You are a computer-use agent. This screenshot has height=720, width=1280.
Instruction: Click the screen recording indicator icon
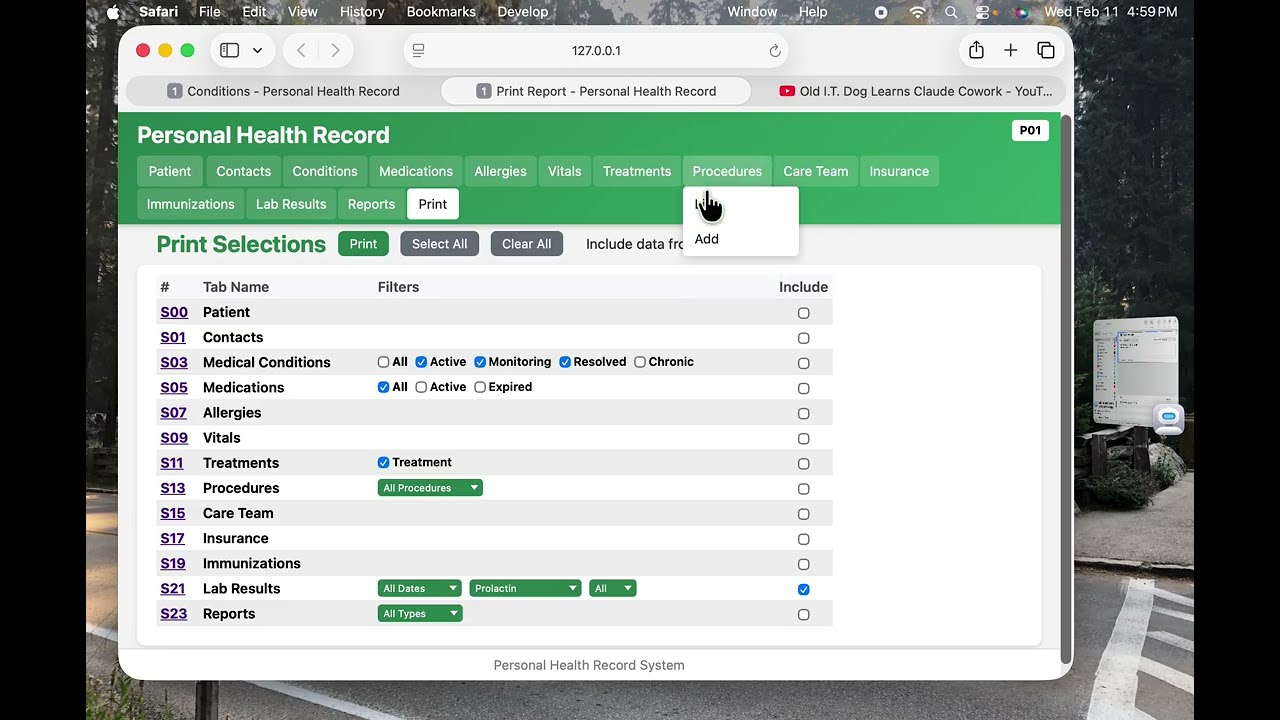[x=881, y=12]
